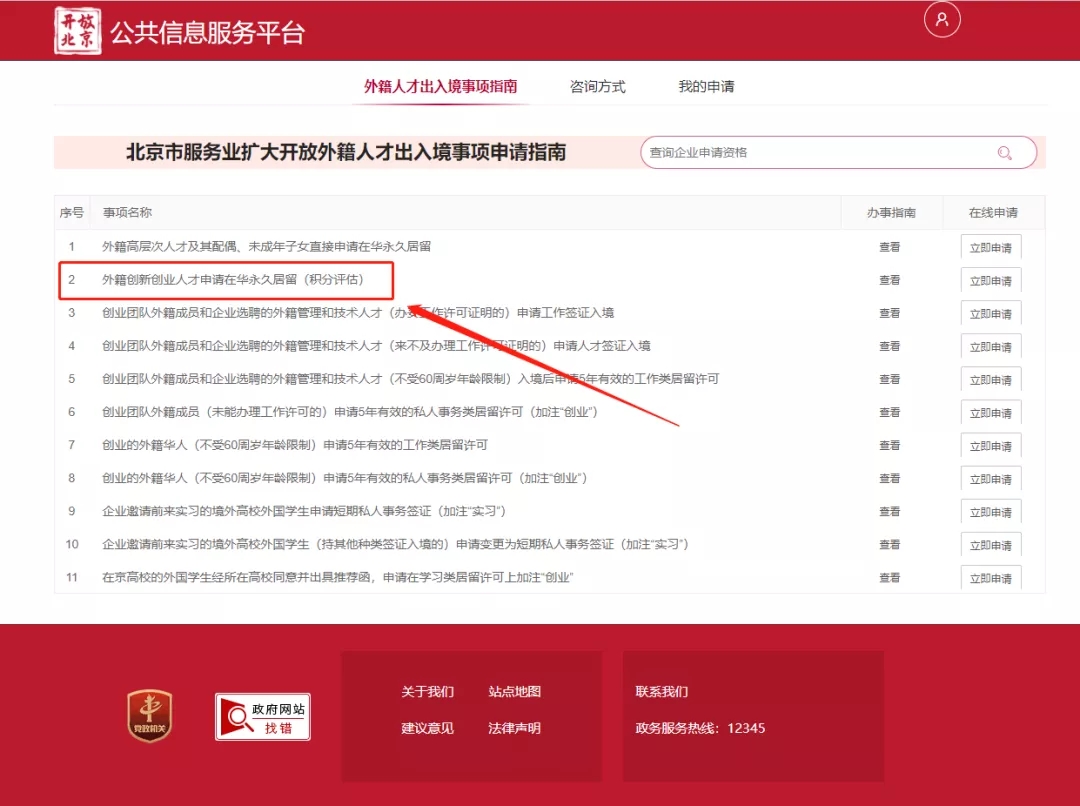Click the magnifier icon in the search box
The width and height of the screenshot is (1080, 806).
[1004, 152]
